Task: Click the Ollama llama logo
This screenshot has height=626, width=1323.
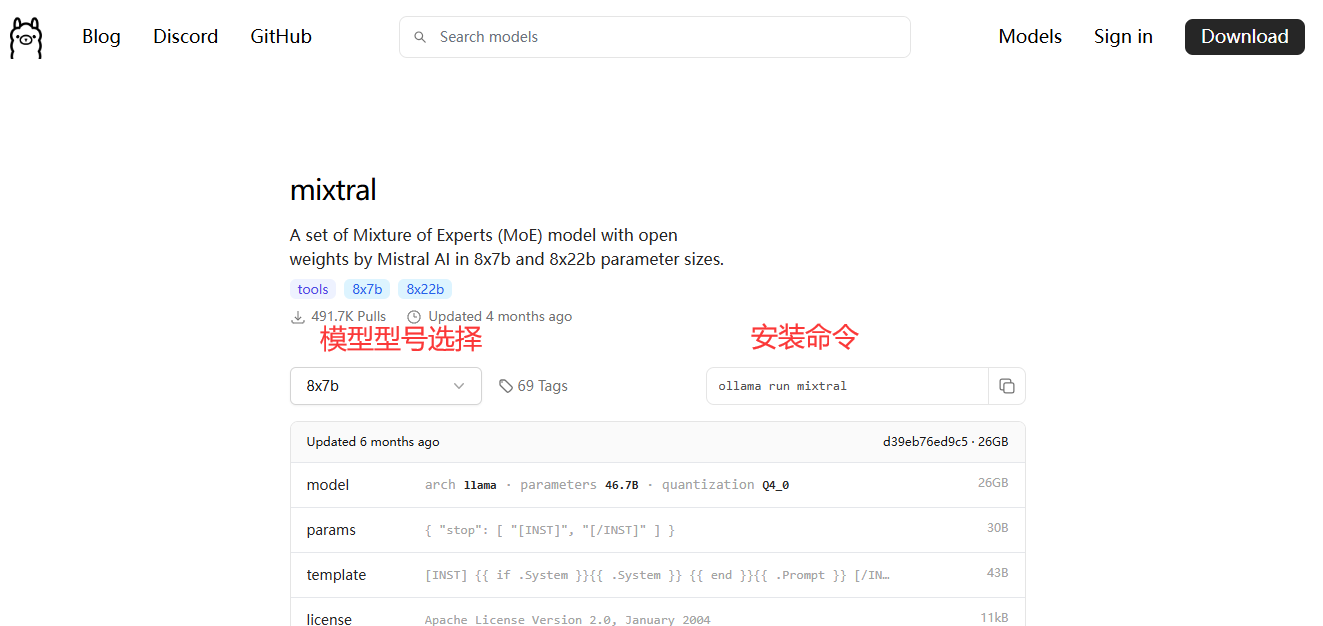Action: 26,37
